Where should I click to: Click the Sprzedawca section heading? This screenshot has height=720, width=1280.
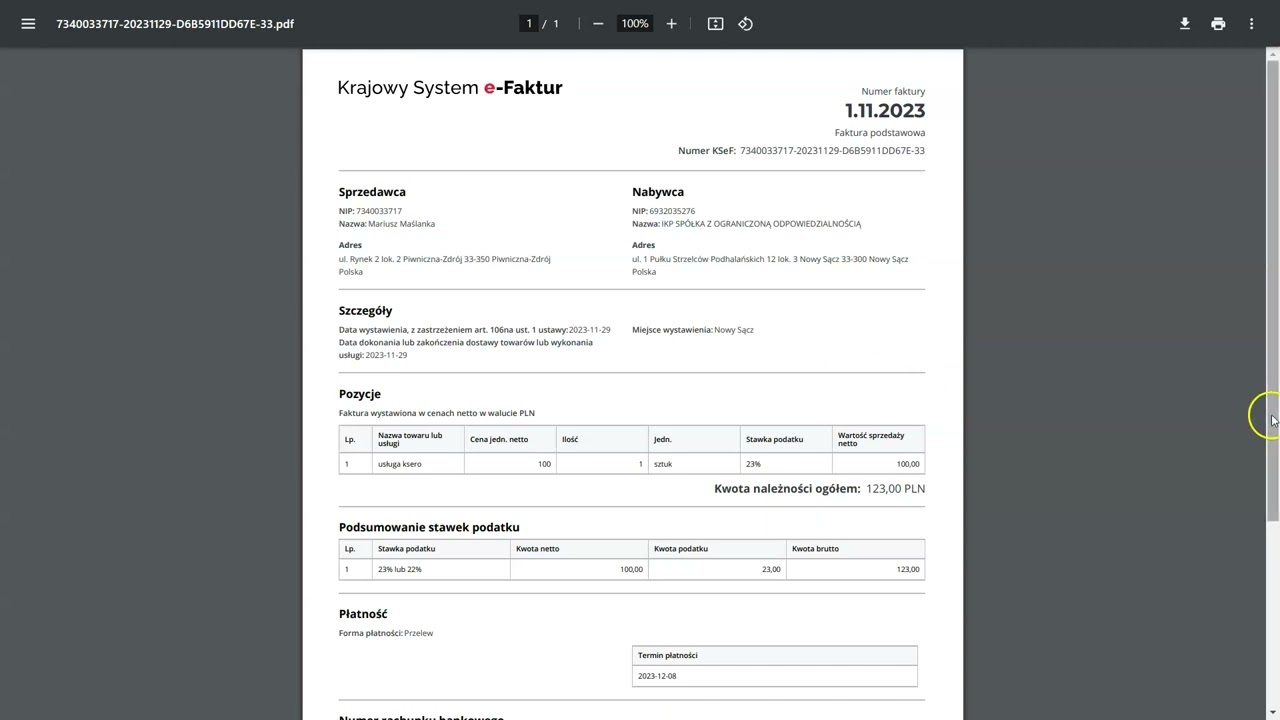pos(372,192)
